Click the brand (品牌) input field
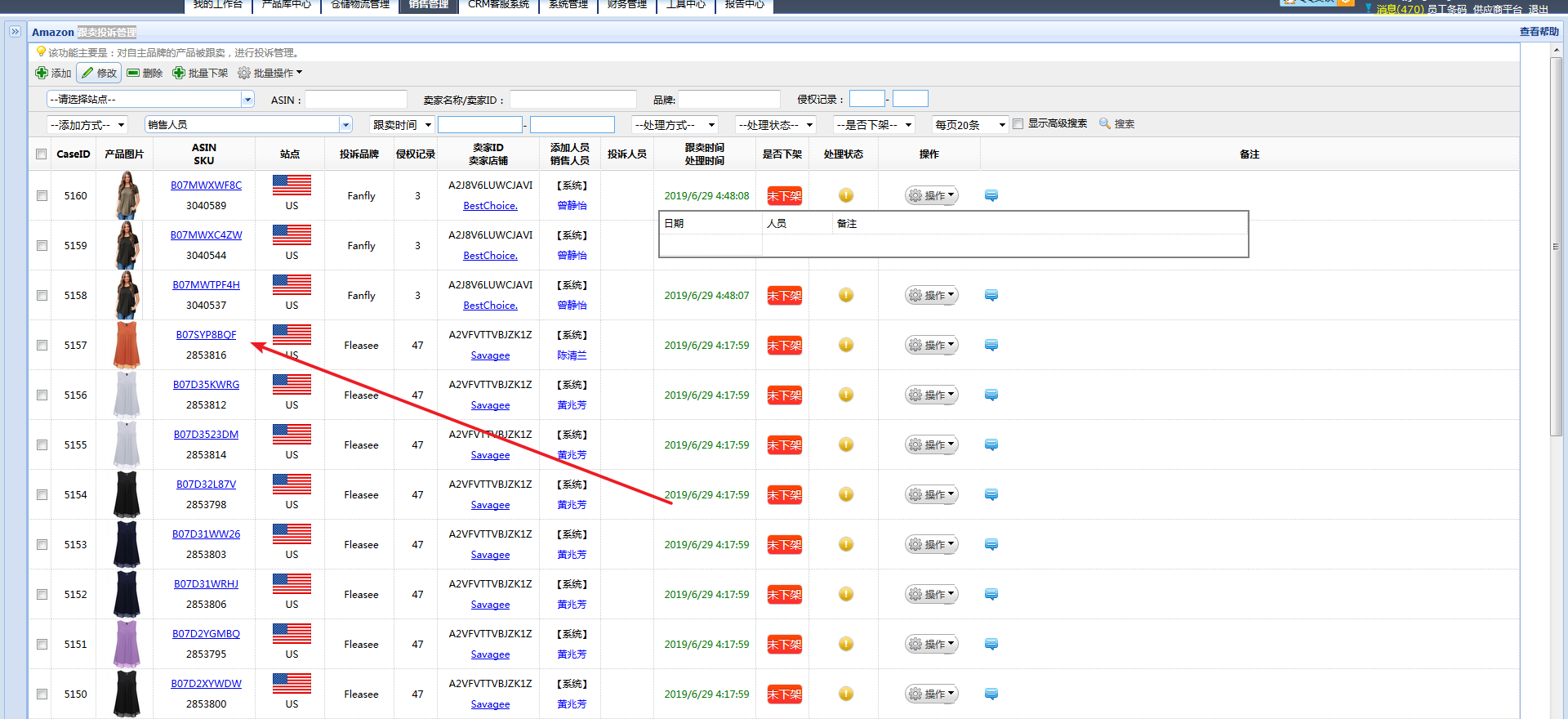1568x719 pixels. tap(729, 99)
